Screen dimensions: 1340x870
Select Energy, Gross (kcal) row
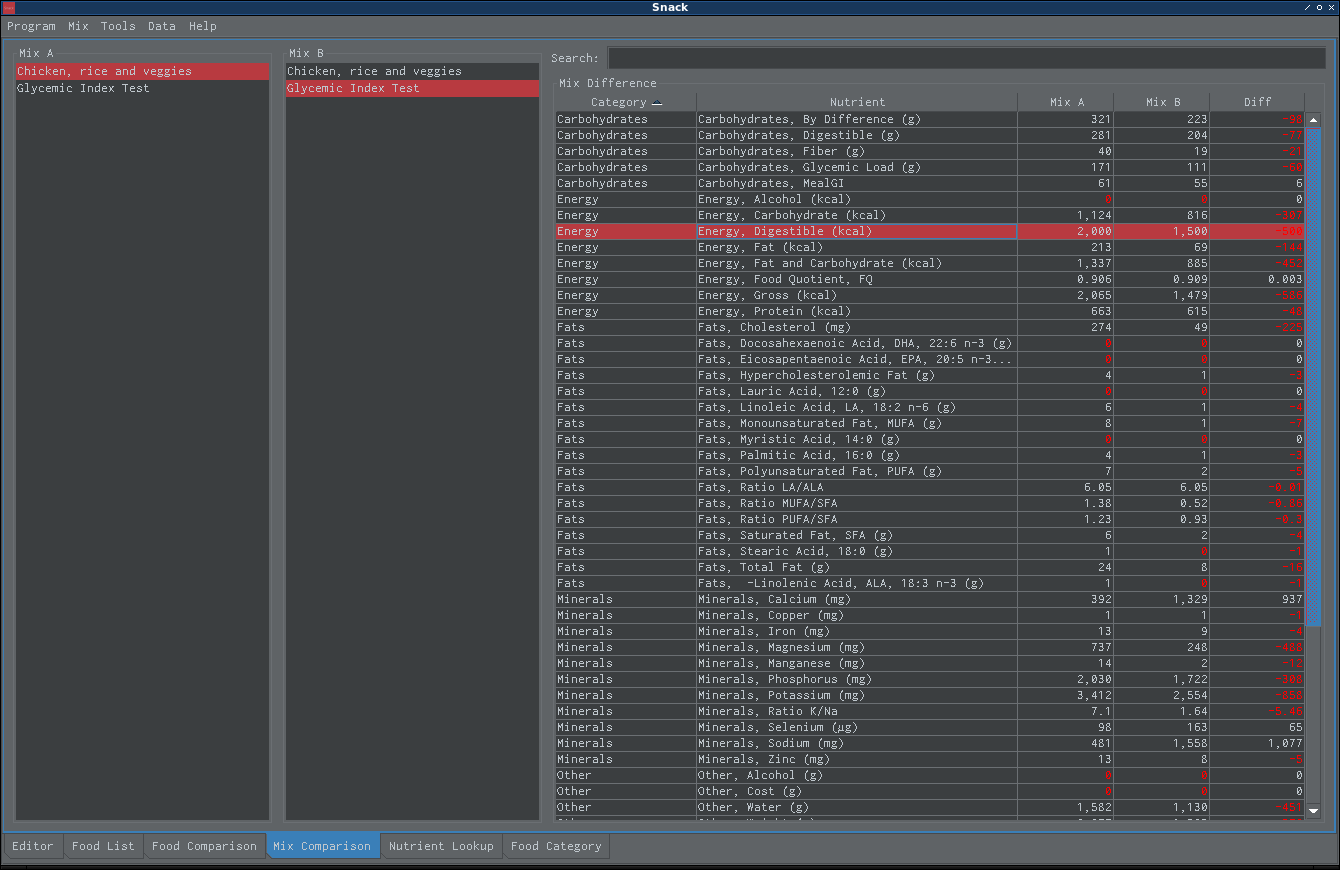[x=929, y=295]
